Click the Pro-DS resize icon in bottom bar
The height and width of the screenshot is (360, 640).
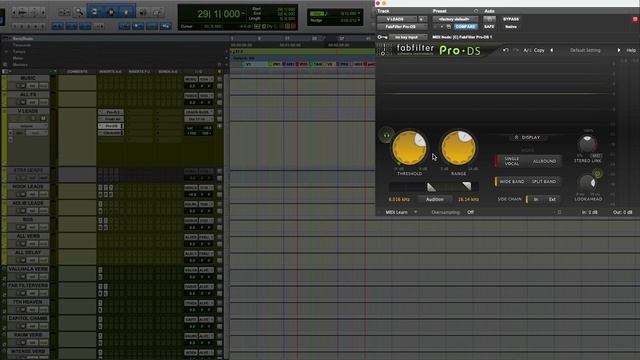click(x=559, y=212)
